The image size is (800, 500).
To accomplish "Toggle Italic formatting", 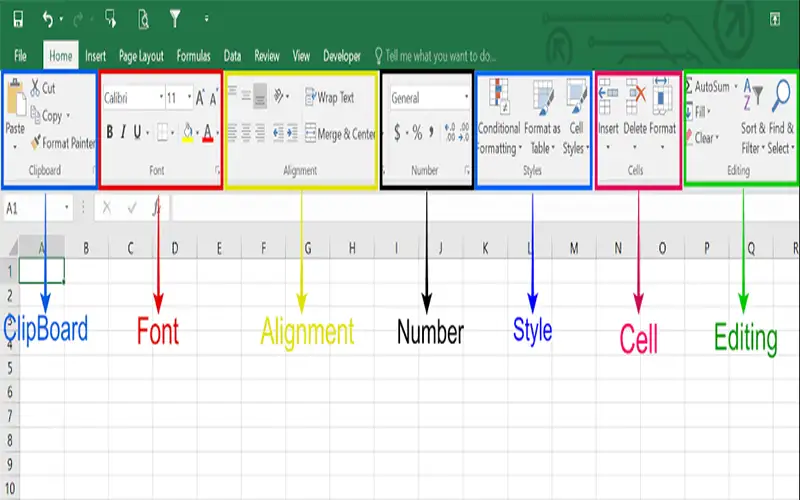I will (x=124, y=132).
